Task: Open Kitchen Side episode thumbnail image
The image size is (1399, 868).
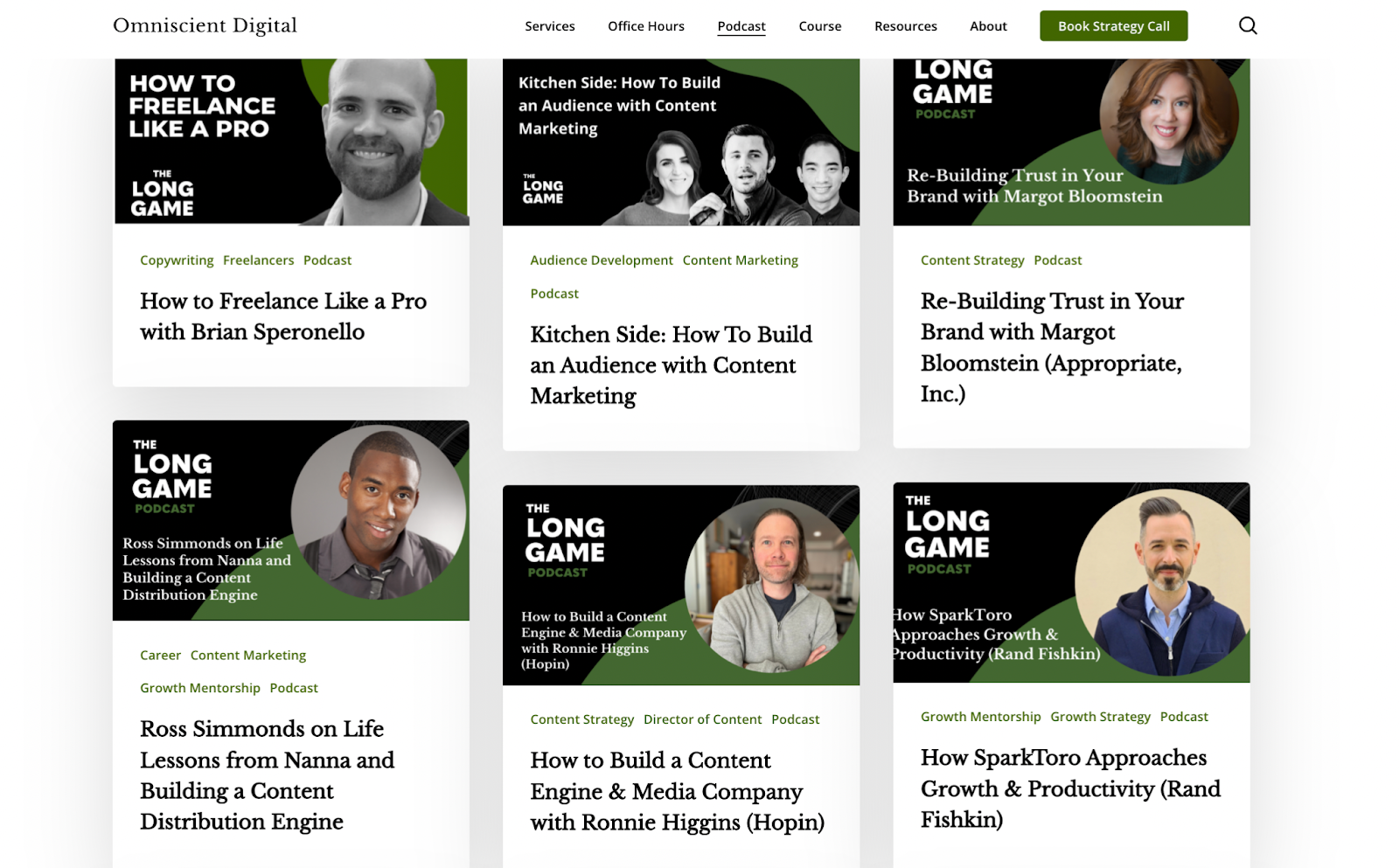Action: pos(681,142)
